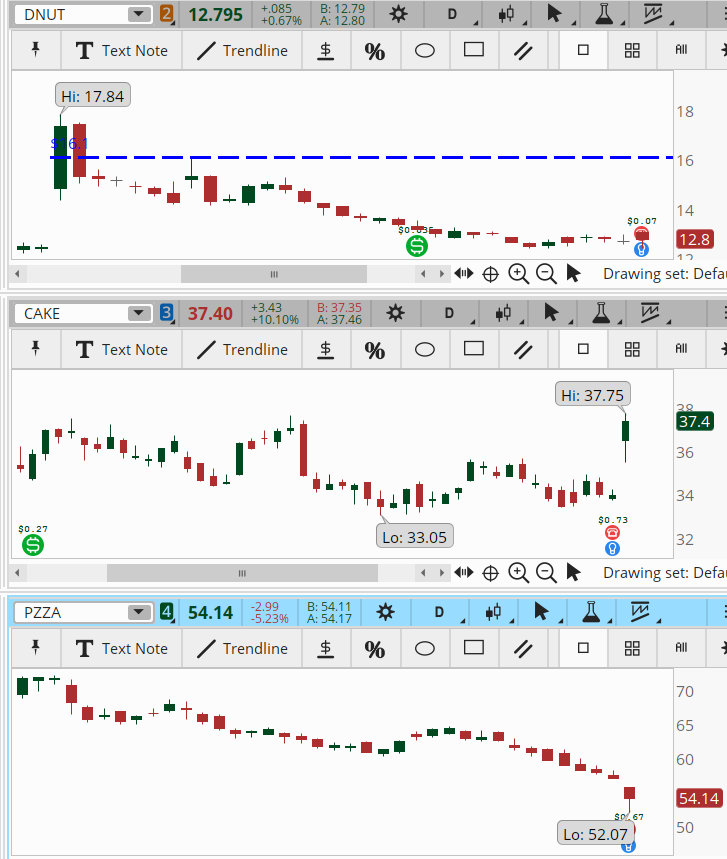Screen dimensions: 727x859
Task: Click CAKE link color number 3
Action: (x=167, y=312)
